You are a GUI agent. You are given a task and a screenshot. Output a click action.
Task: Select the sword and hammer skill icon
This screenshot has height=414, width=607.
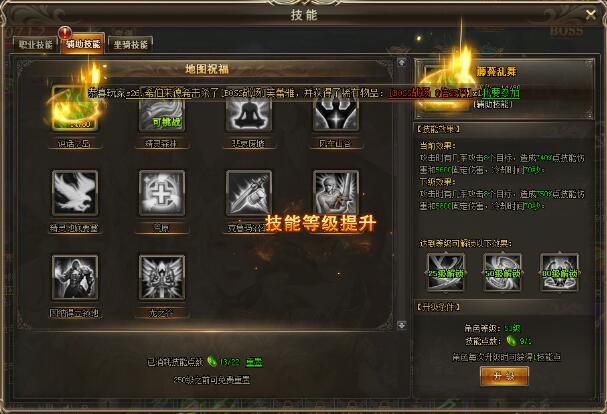[249, 193]
